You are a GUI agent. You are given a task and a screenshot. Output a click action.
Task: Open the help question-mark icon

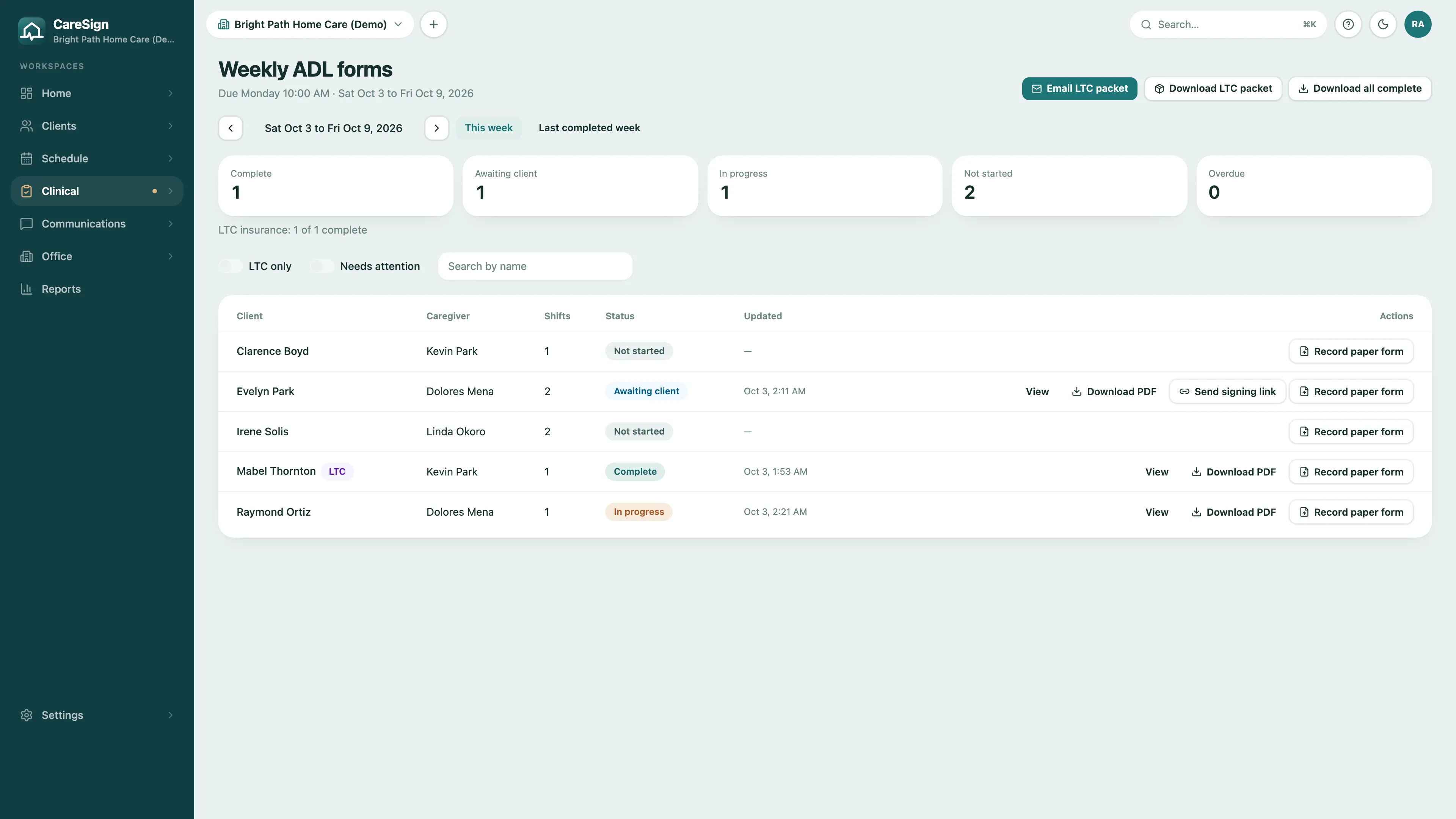[x=1348, y=24]
